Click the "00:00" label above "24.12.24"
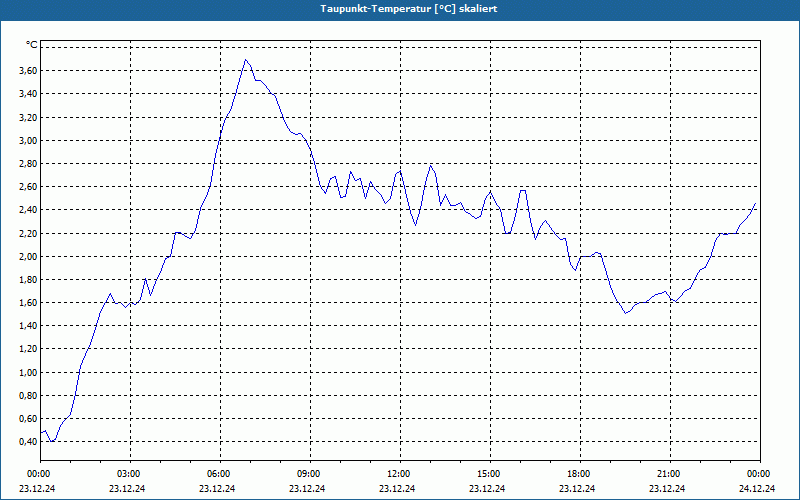This screenshot has height=500, width=800. (x=760, y=474)
